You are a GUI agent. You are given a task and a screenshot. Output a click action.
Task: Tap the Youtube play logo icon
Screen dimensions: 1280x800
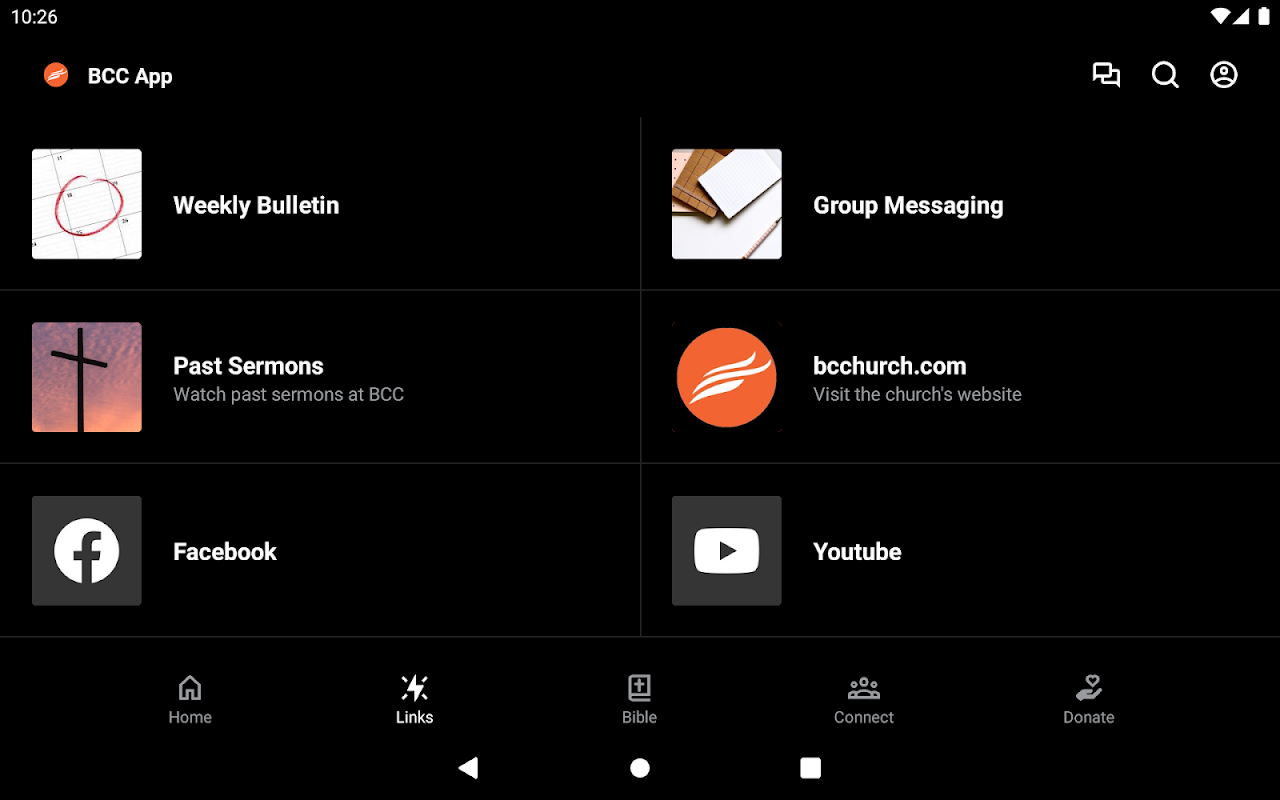727,551
